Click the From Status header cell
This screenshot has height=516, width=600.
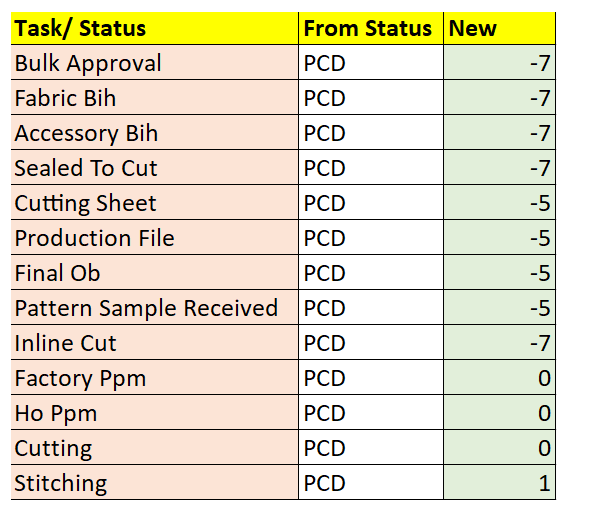coord(371,28)
